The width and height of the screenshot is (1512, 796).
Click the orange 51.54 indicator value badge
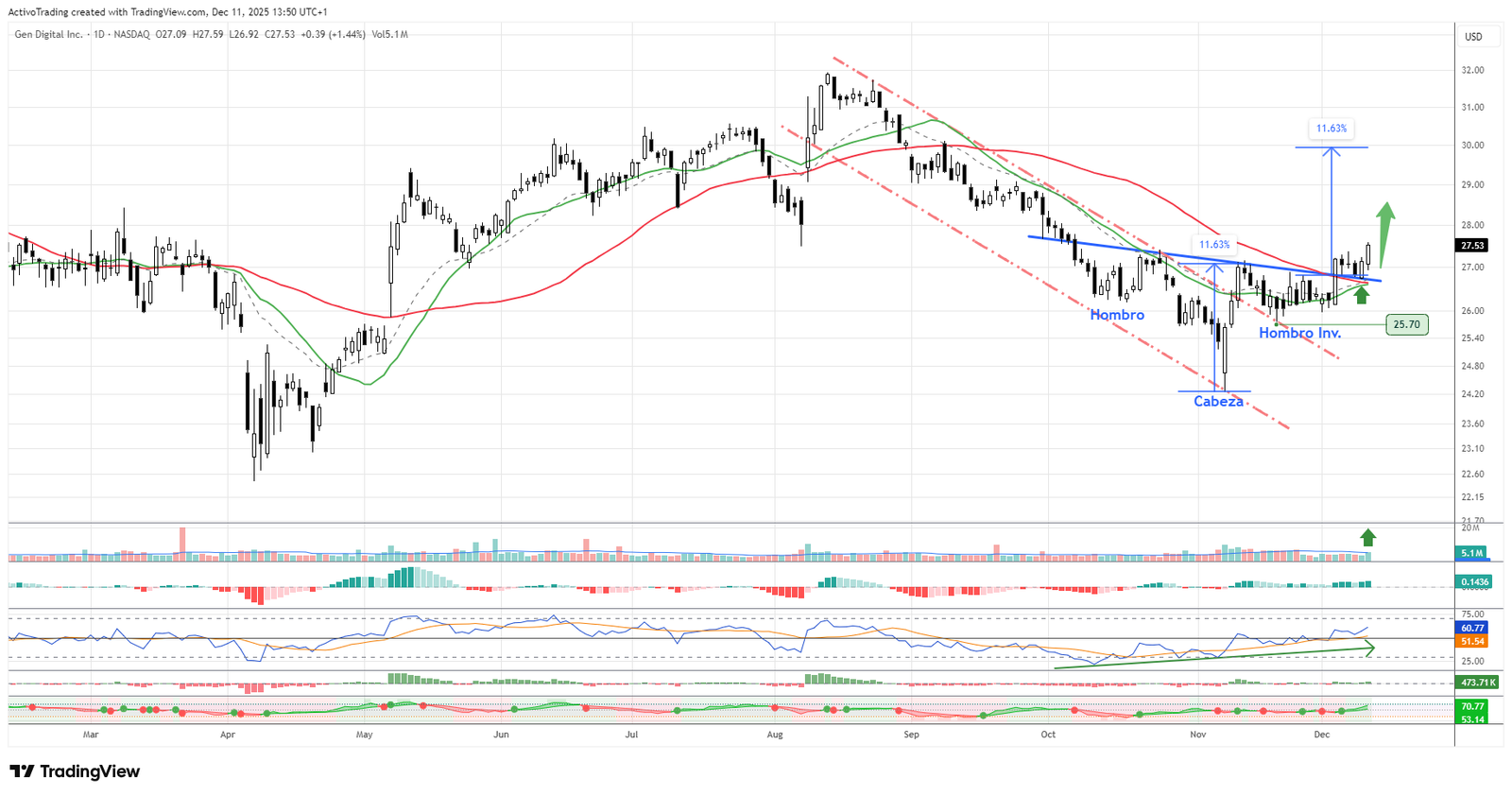(1472, 641)
